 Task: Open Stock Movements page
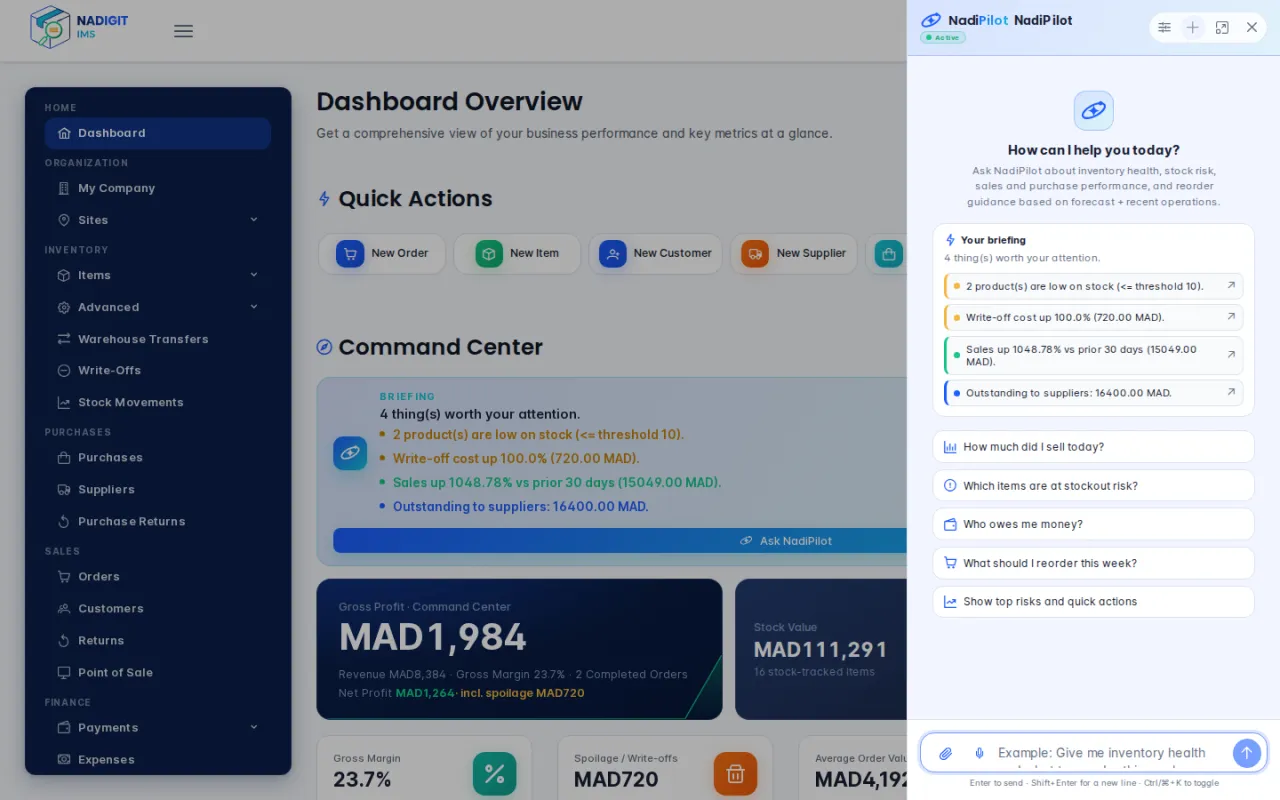pyautogui.click(x=158, y=402)
